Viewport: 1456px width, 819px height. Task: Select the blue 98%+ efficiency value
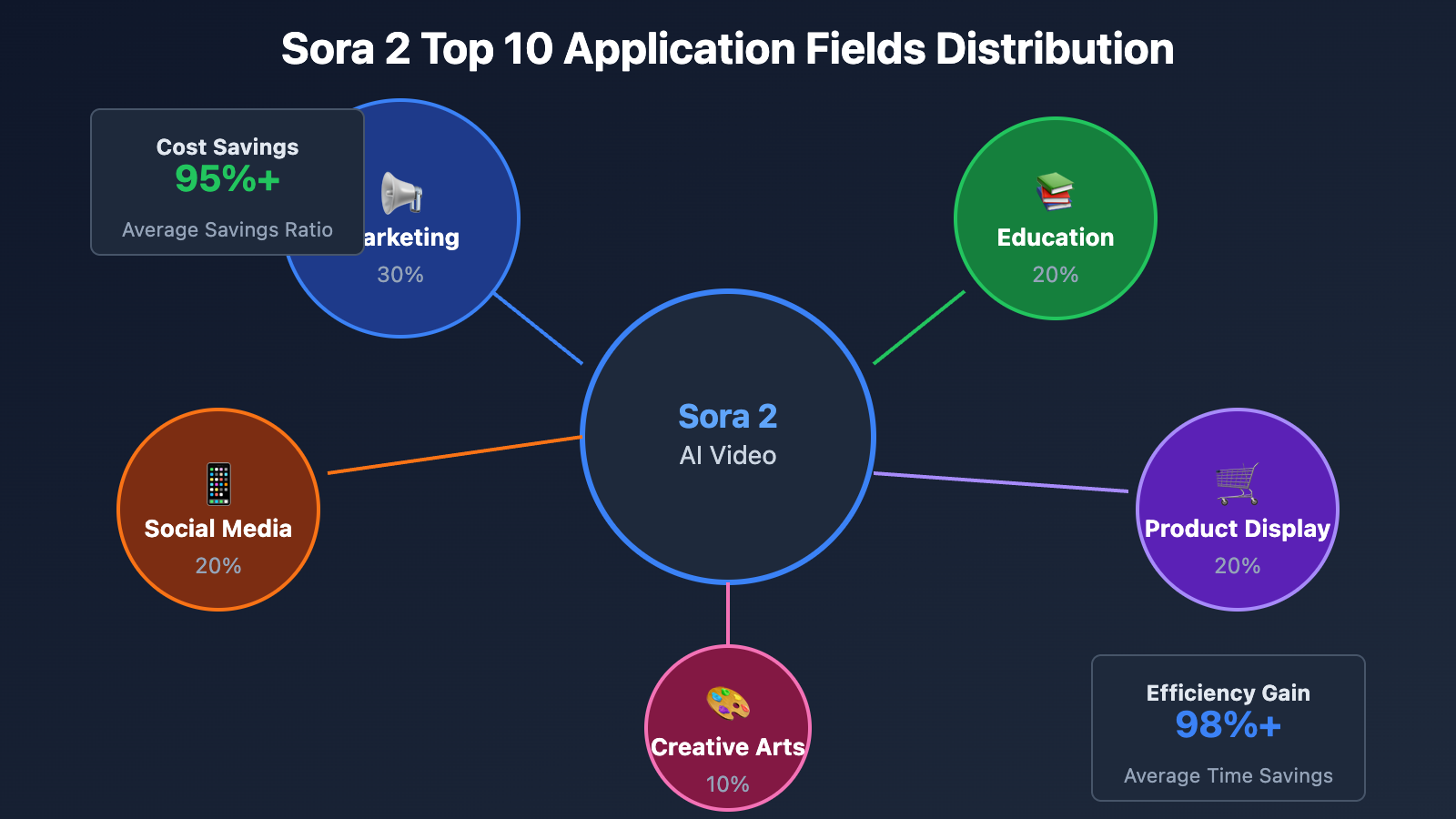pyautogui.click(x=1228, y=725)
